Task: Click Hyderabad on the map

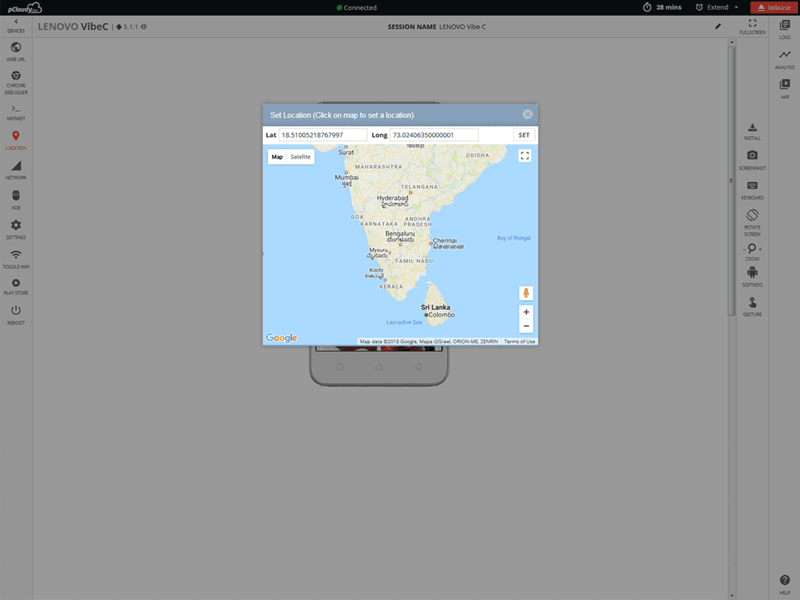Action: [x=392, y=198]
